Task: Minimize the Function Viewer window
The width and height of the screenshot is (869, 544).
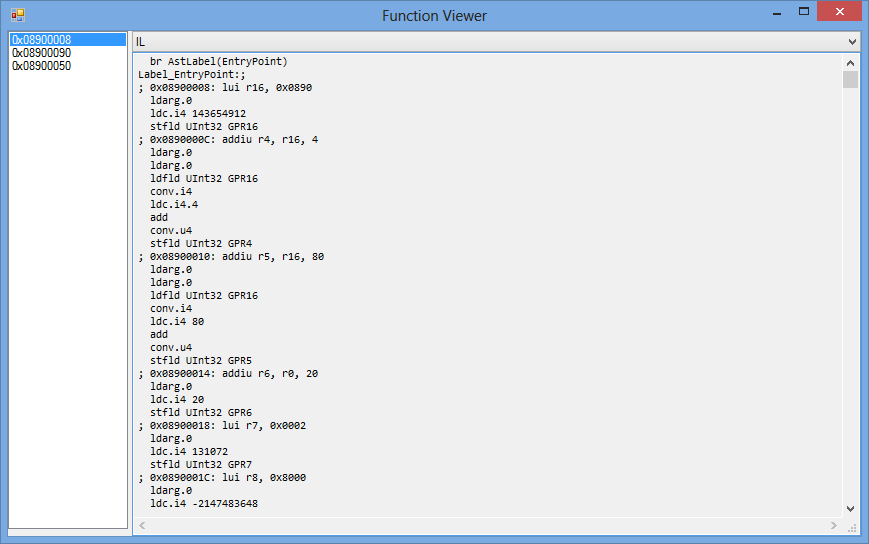Action: pyautogui.click(x=774, y=12)
